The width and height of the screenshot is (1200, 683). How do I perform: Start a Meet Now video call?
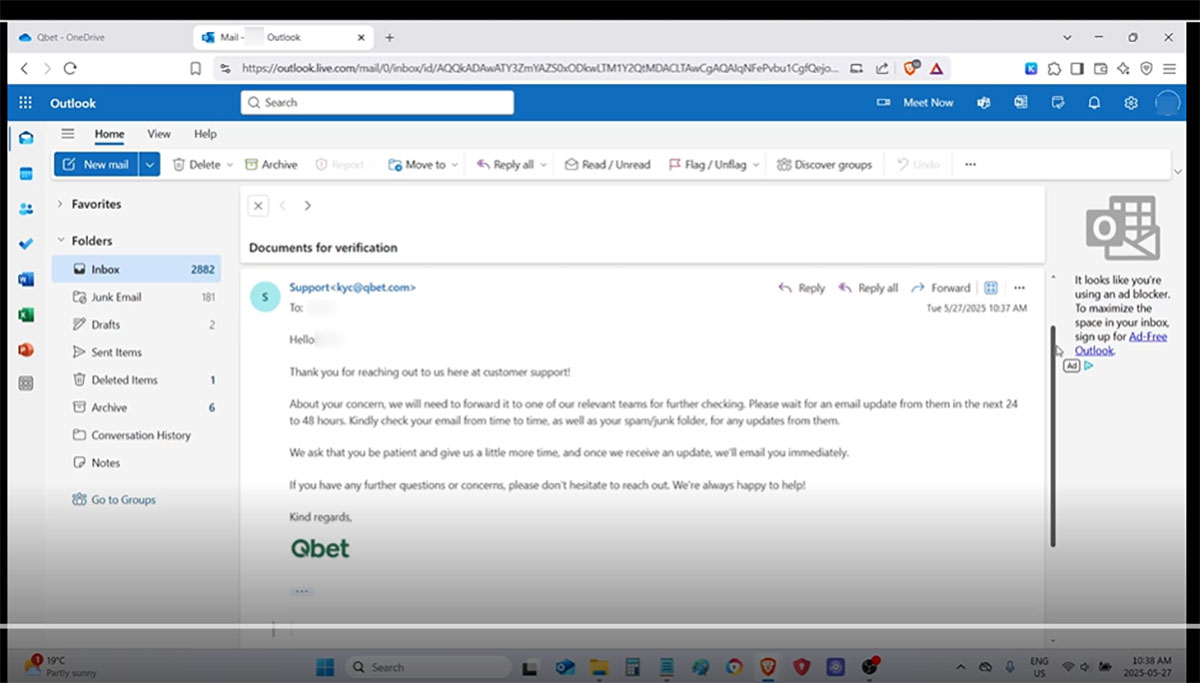click(915, 103)
